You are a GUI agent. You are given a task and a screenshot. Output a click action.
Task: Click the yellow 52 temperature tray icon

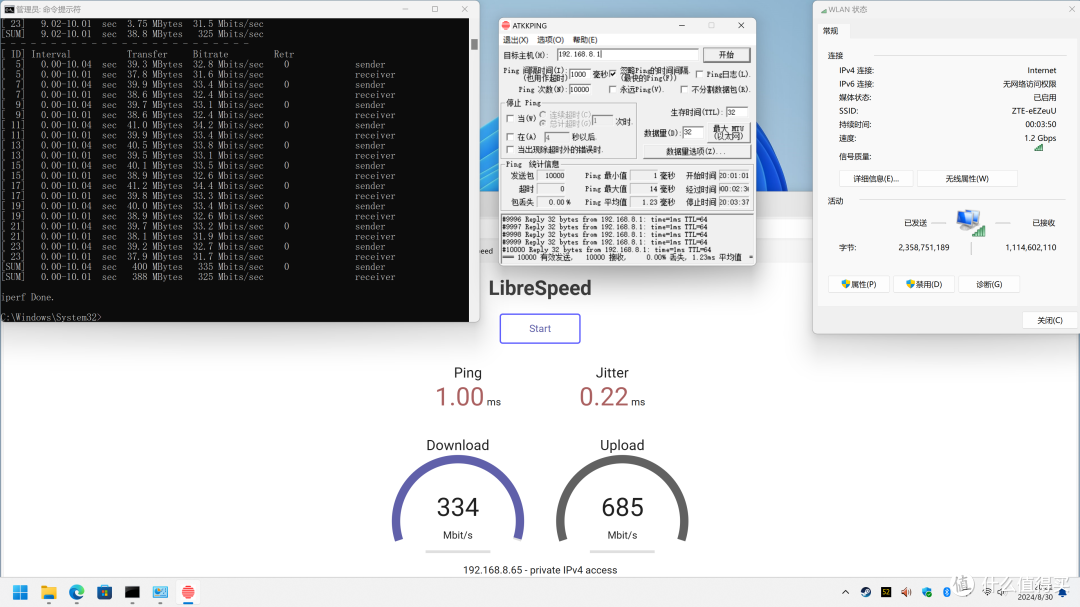[x=886, y=592]
